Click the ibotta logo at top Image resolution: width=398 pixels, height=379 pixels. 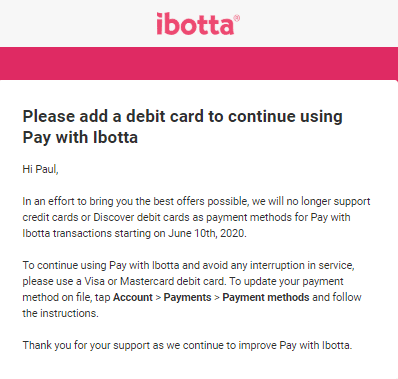pyautogui.click(x=198, y=24)
